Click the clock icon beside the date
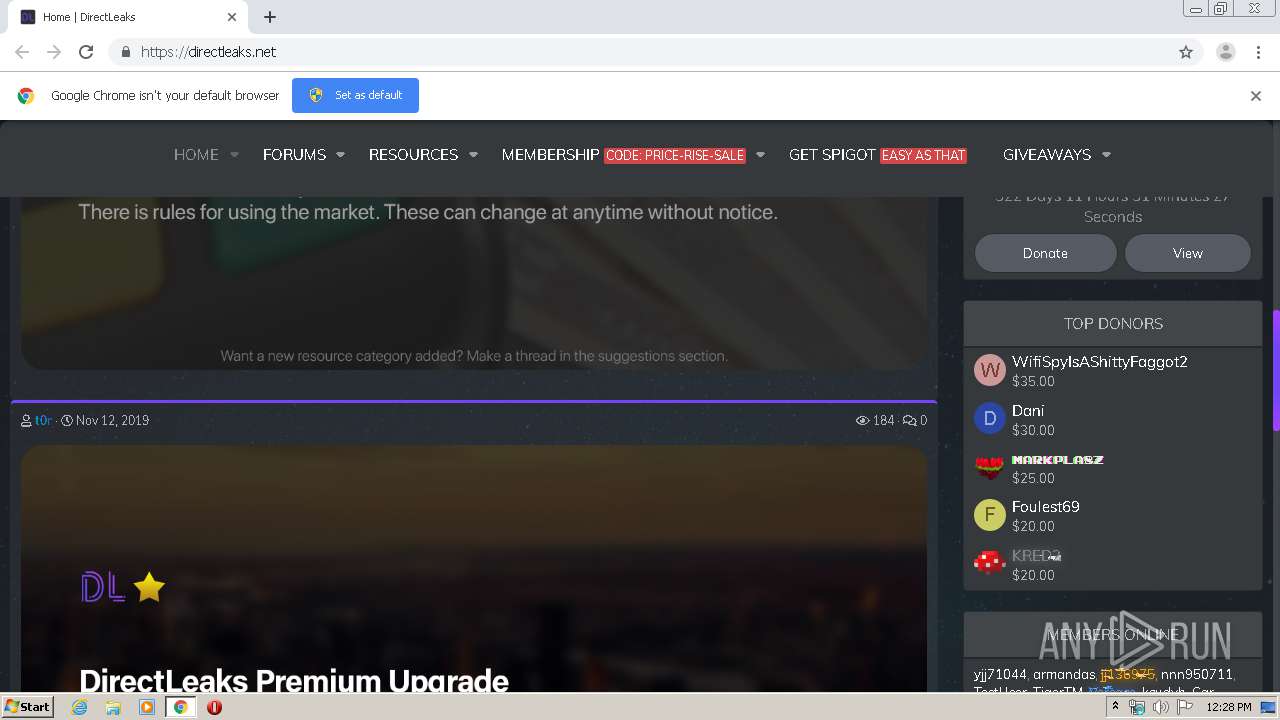The height and width of the screenshot is (720, 1280). pyautogui.click(x=67, y=421)
